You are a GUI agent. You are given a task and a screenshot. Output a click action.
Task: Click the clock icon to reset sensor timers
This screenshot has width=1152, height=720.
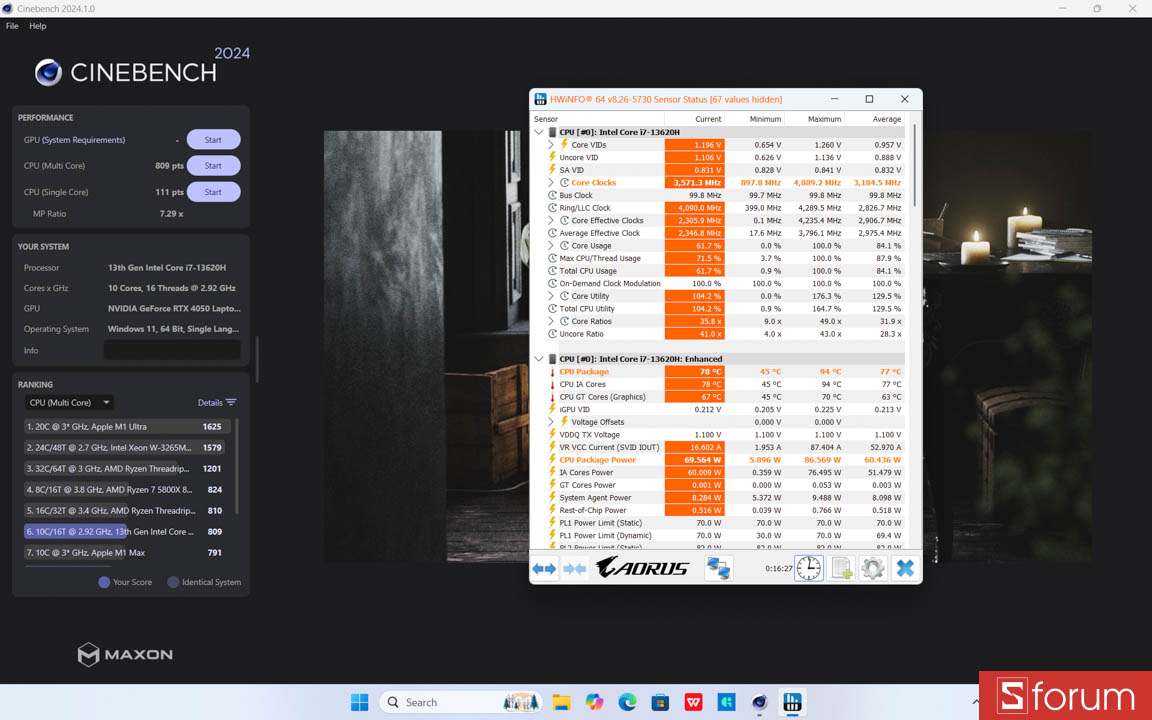tap(808, 567)
